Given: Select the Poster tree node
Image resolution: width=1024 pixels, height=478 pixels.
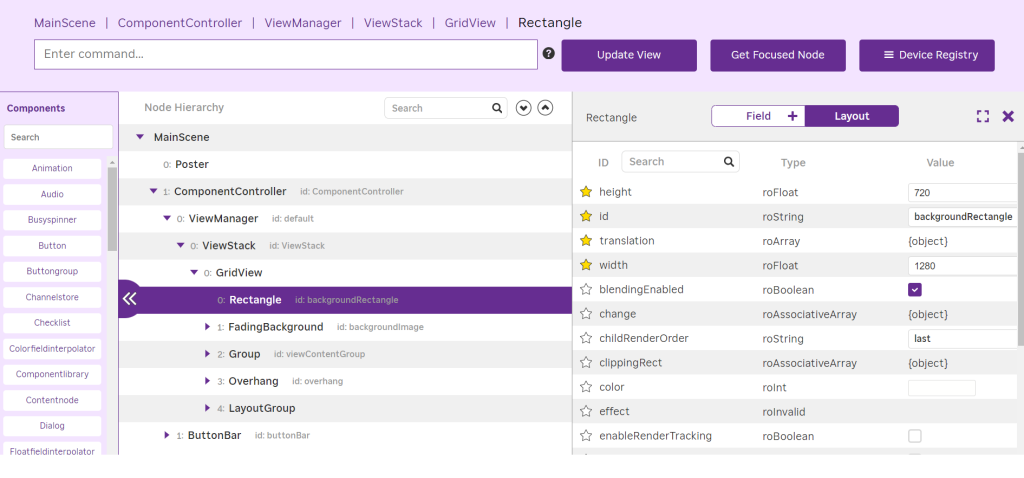Looking at the screenshot, I should coord(192,165).
